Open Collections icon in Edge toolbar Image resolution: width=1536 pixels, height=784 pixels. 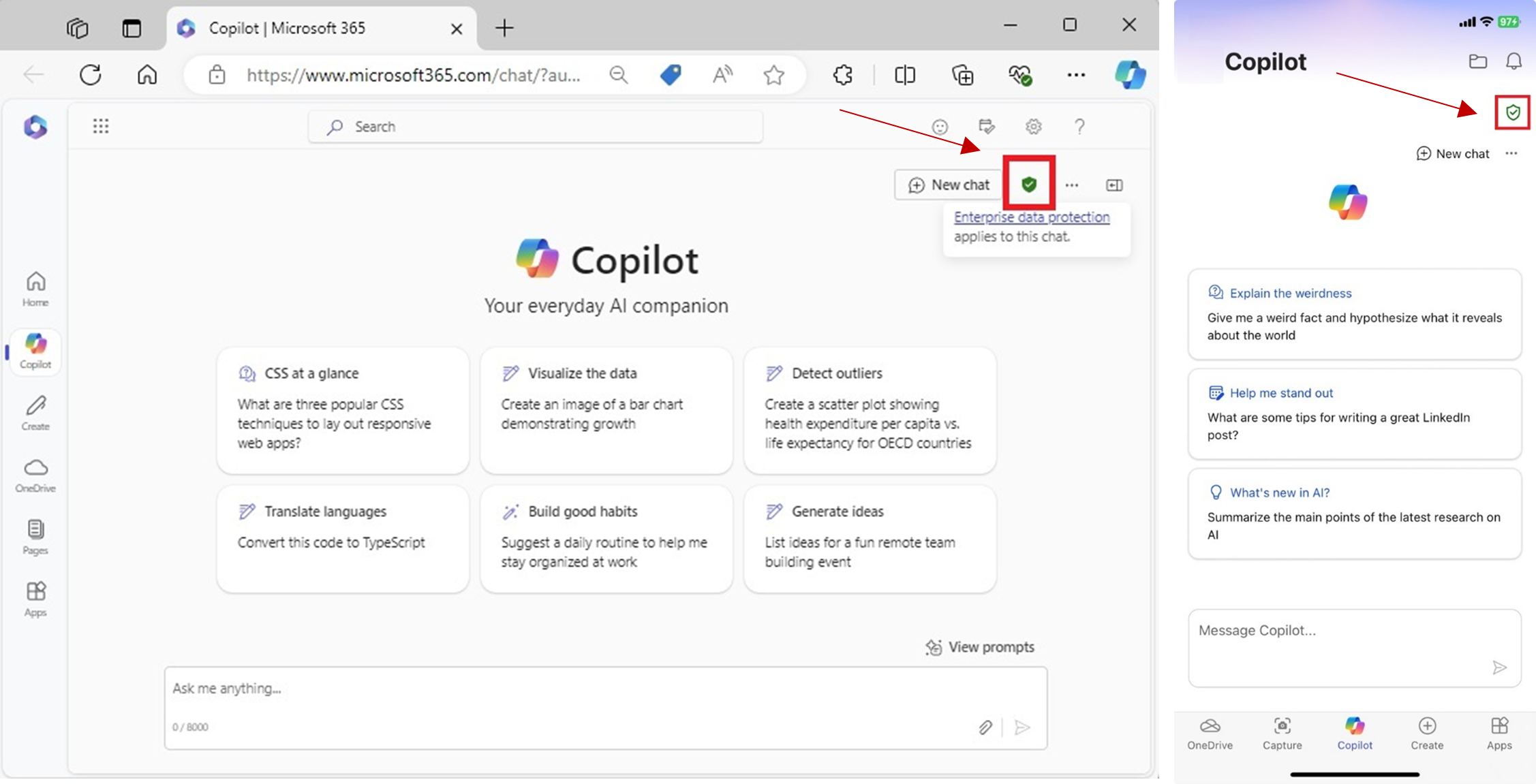click(x=962, y=74)
